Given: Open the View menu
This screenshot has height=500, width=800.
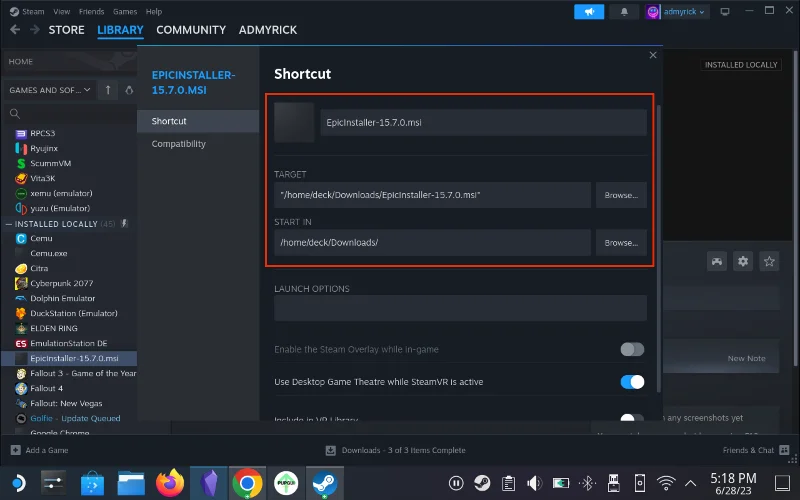Looking at the screenshot, I should [62, 11].
